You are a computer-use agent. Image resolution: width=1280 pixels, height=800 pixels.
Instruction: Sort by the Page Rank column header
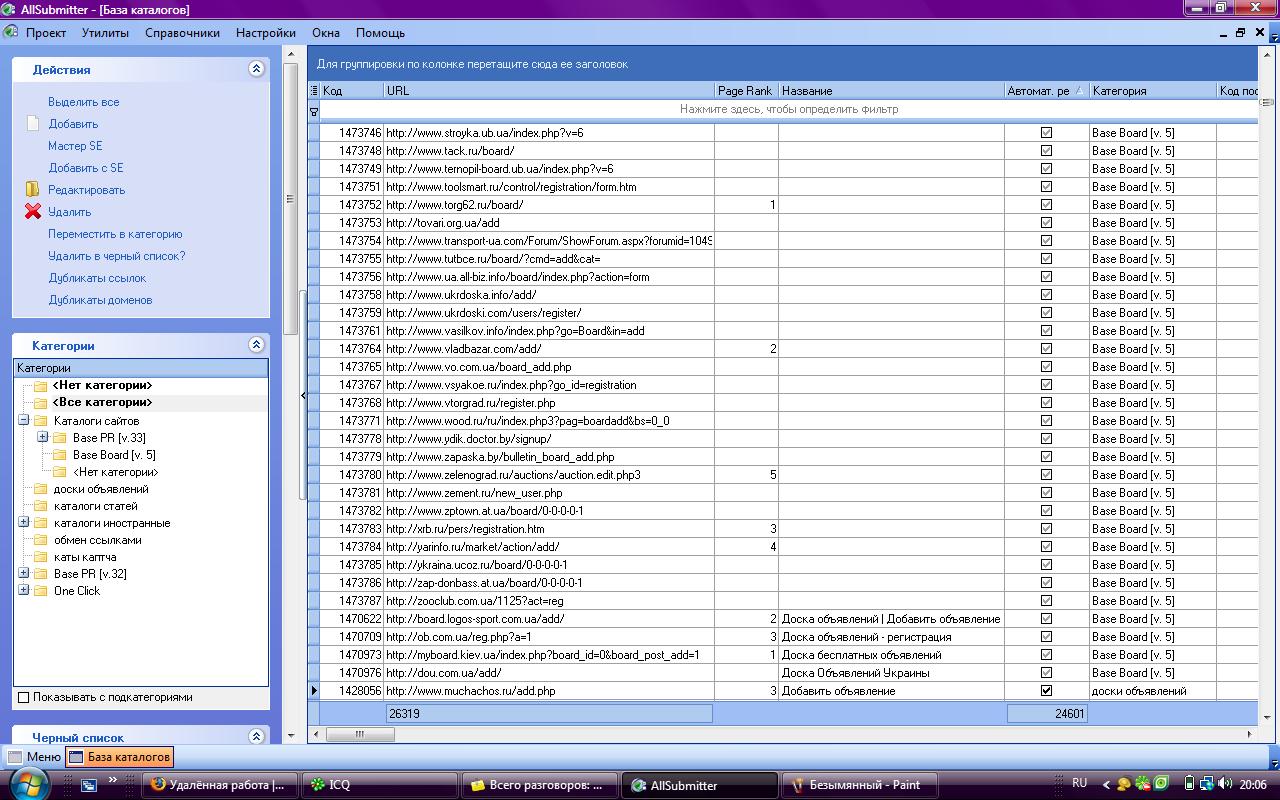[x=745, y=91]
